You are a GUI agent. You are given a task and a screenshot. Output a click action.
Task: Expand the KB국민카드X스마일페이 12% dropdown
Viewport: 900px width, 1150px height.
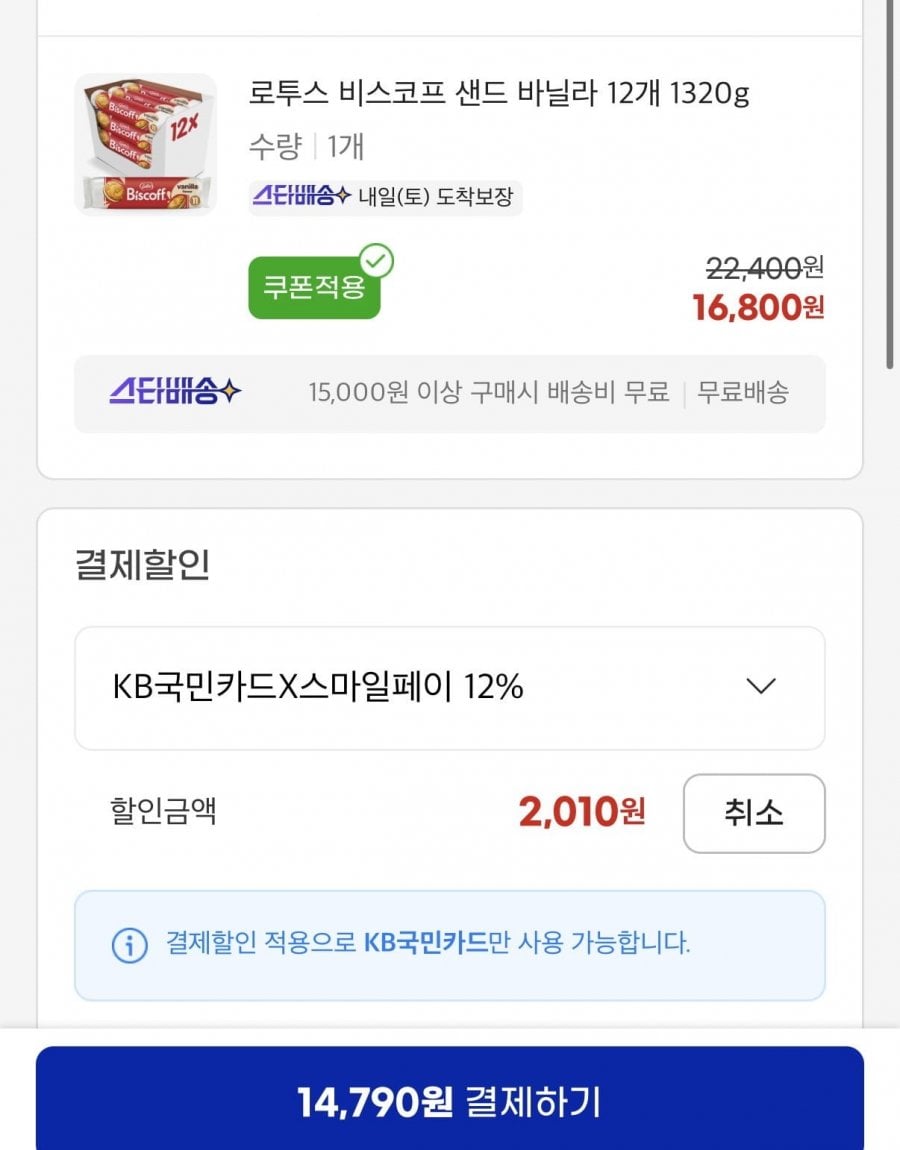pyautogui.click(x=450, y=688)
